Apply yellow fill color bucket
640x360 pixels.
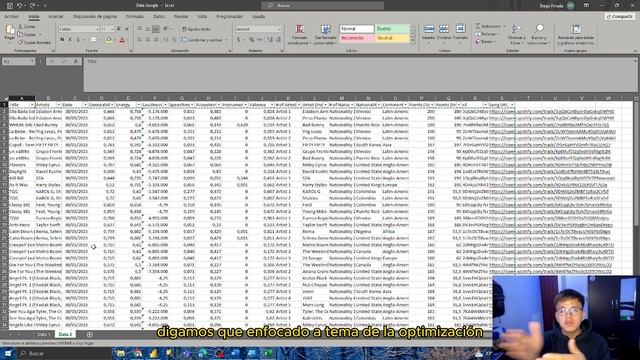pyautogui.click(x=109, y=40)
